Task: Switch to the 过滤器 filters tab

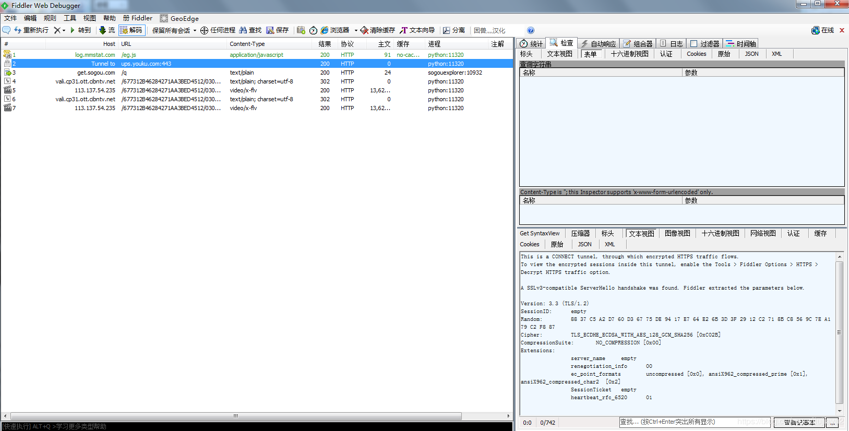Action: [704, 43]
